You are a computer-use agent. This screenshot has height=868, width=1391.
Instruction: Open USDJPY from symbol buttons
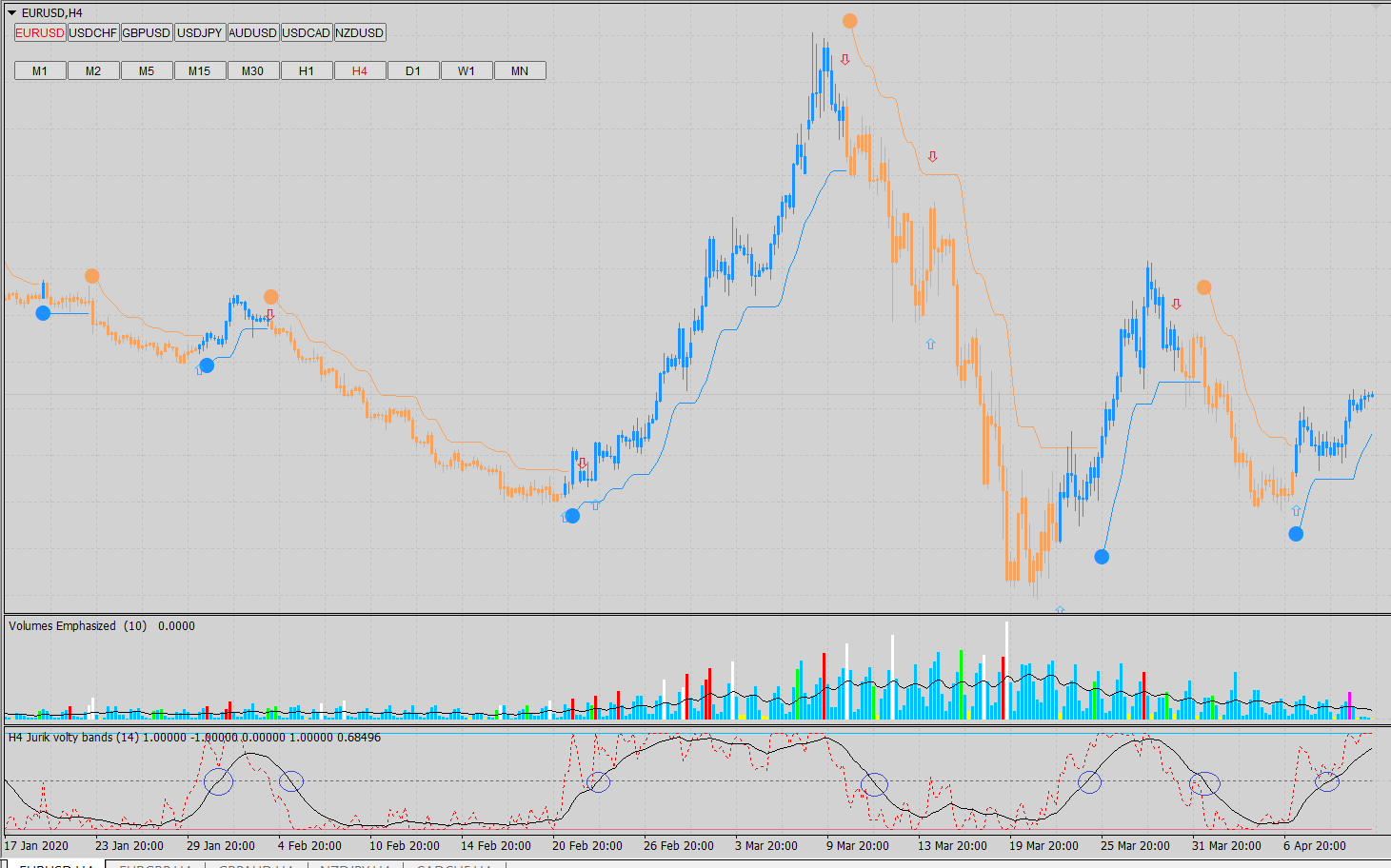point(200,32)
